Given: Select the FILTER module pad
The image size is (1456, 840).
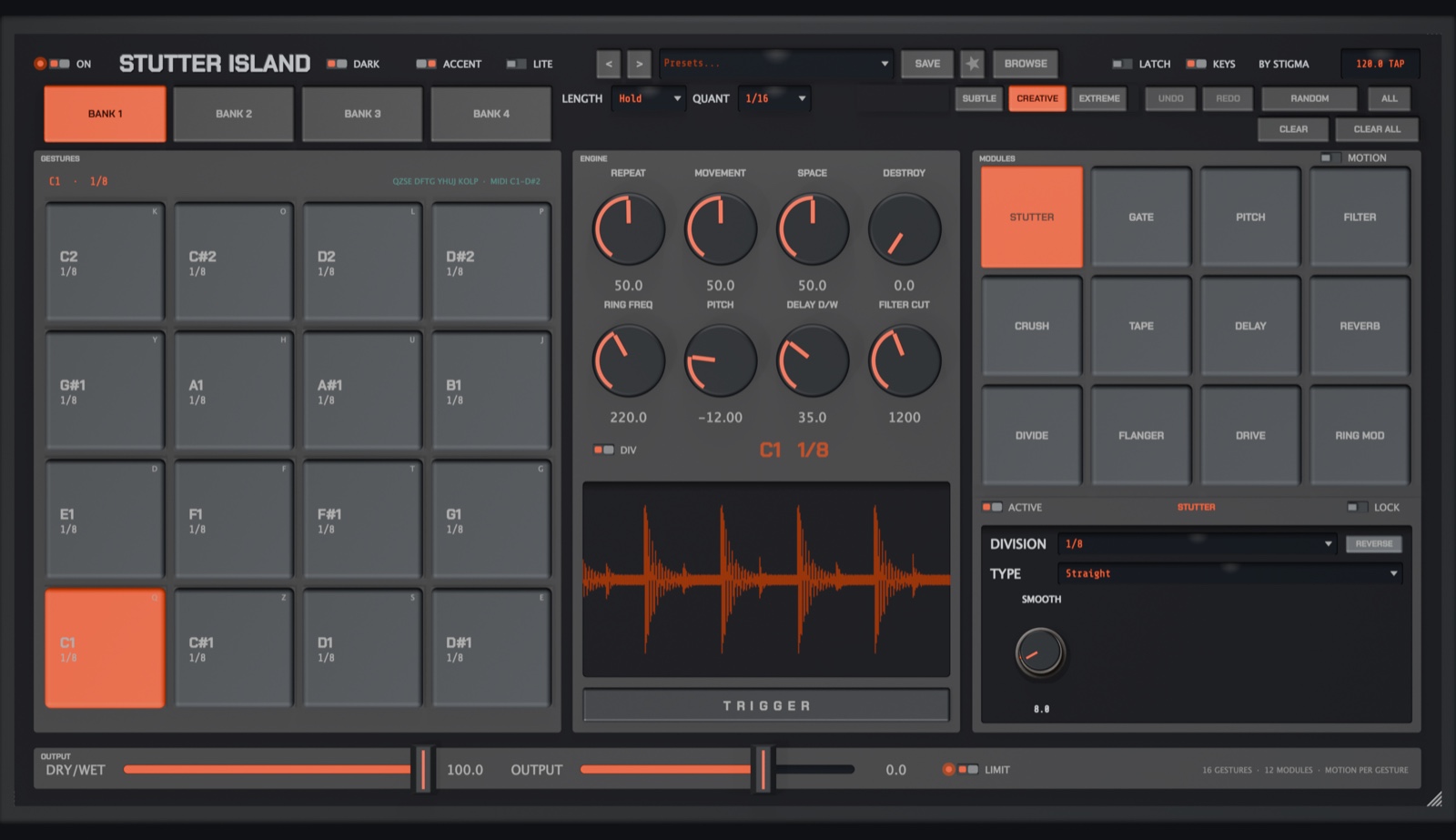Looking at the screenshot, I should 1360,217.
